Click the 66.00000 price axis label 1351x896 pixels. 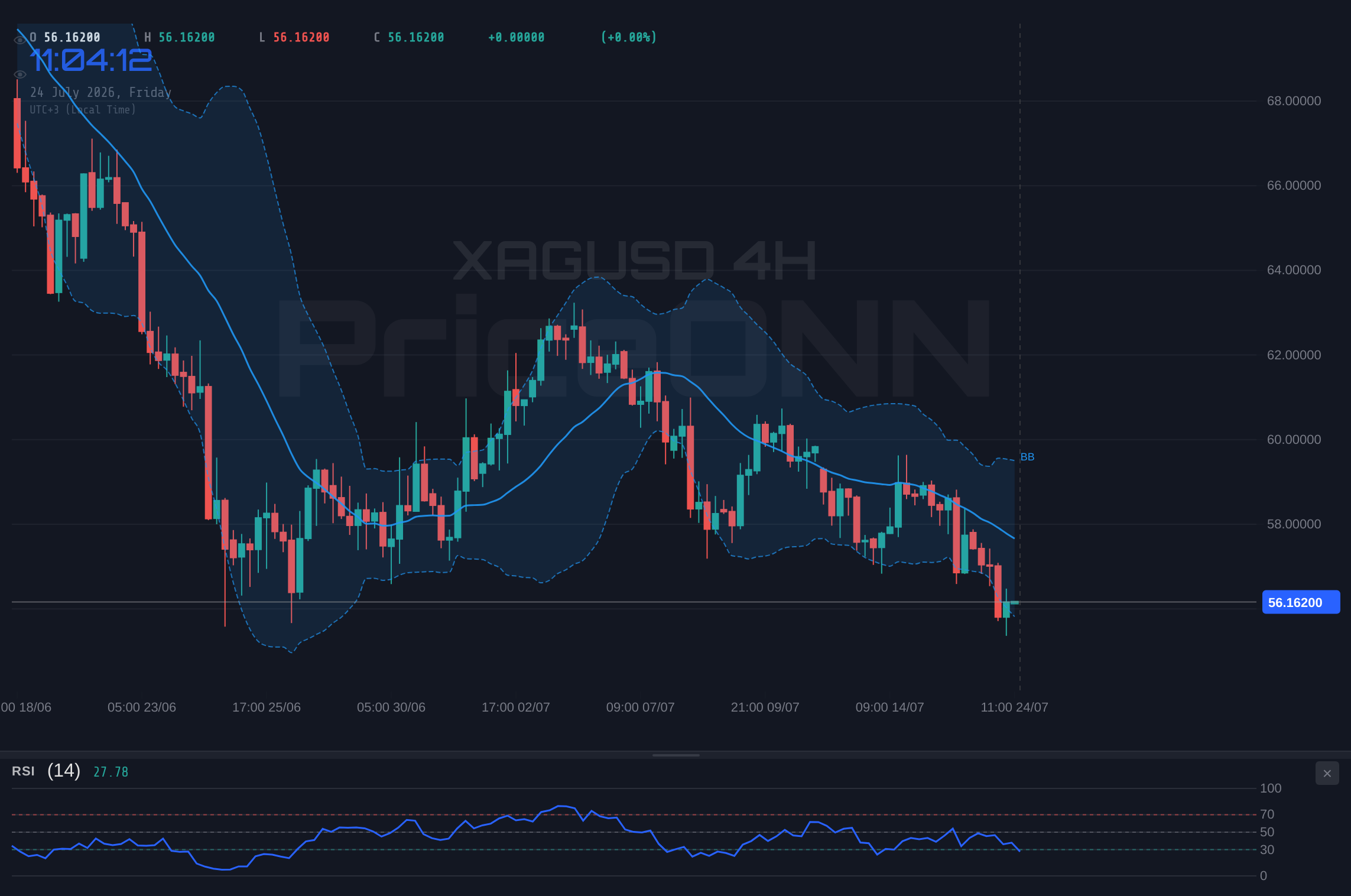(1294, 186)
